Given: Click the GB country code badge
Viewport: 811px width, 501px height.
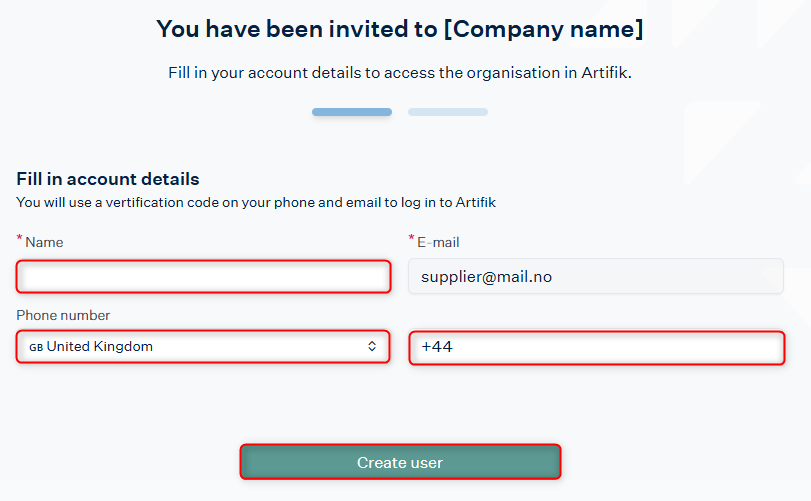Looking at the screenshot, I should pos(36,347).
